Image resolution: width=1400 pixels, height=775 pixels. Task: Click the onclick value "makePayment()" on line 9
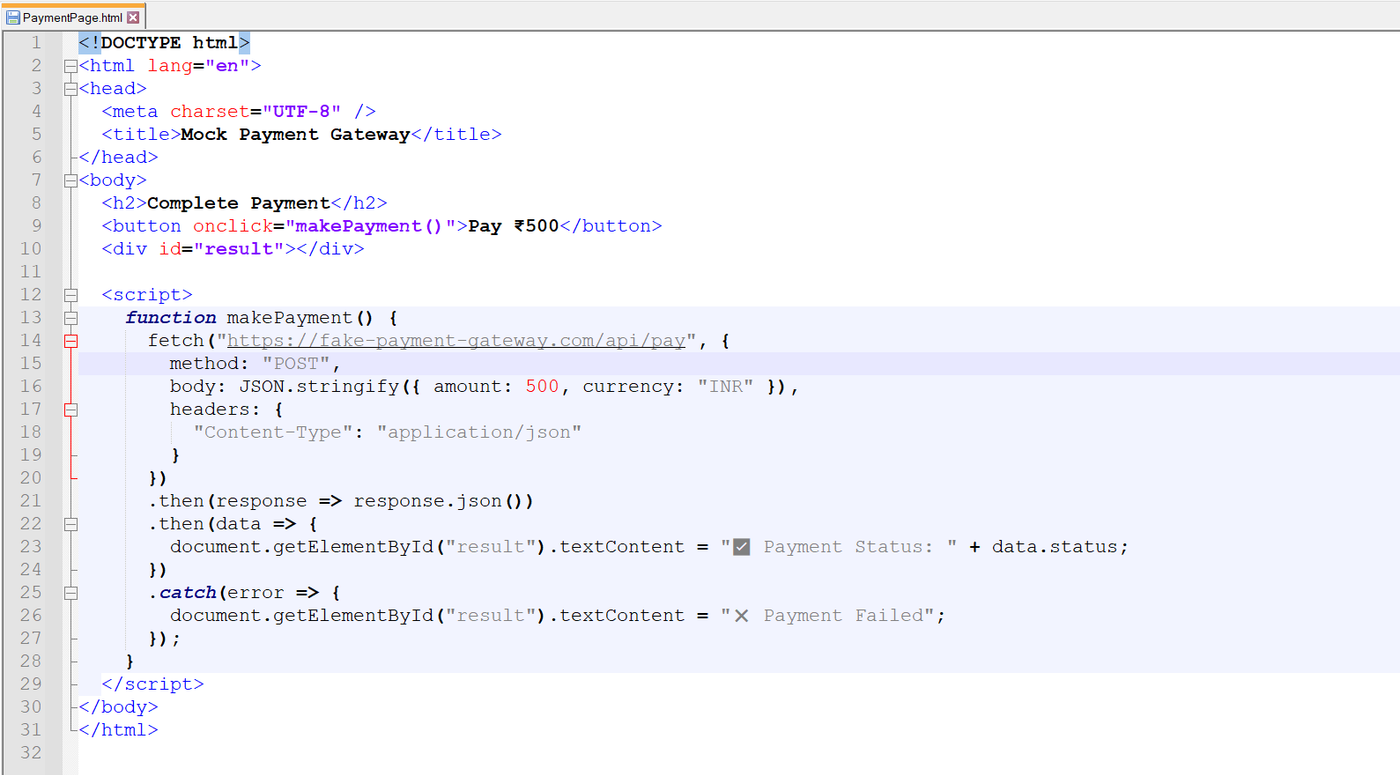pyautogui.click(x=370, y=226)
